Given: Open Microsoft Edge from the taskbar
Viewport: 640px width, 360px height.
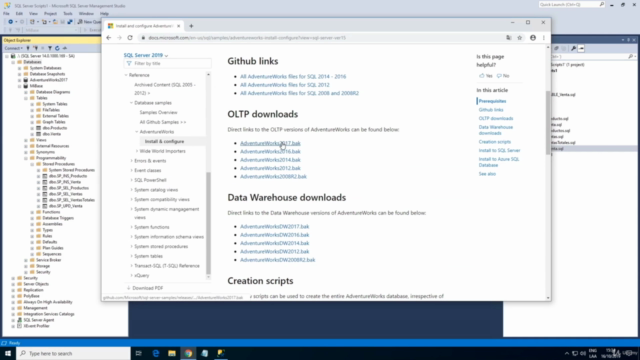Looking at the screenshot, I should point(156,353).
